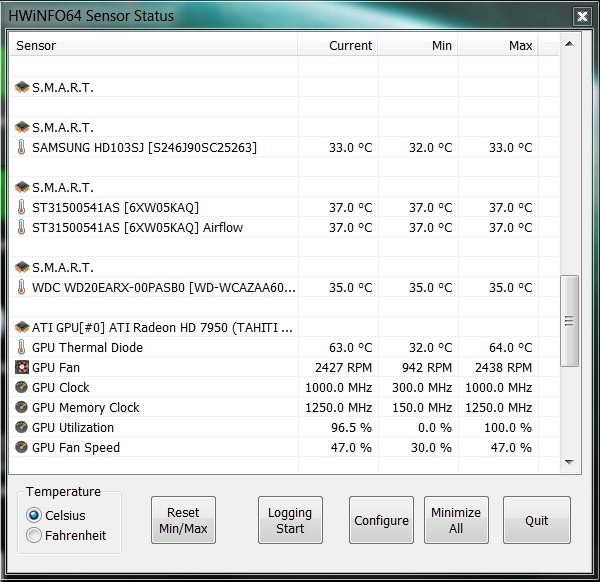
Task: Select the ST31500541AS [6XW05KAQ] temperature row label
Action: point(115,207)
